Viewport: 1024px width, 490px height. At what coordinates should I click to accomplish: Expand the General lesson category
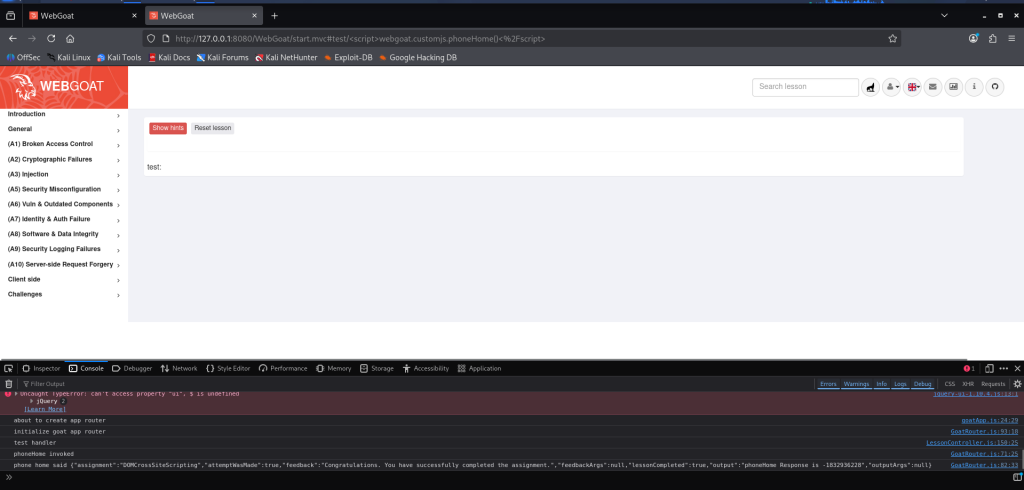(63, 129)
